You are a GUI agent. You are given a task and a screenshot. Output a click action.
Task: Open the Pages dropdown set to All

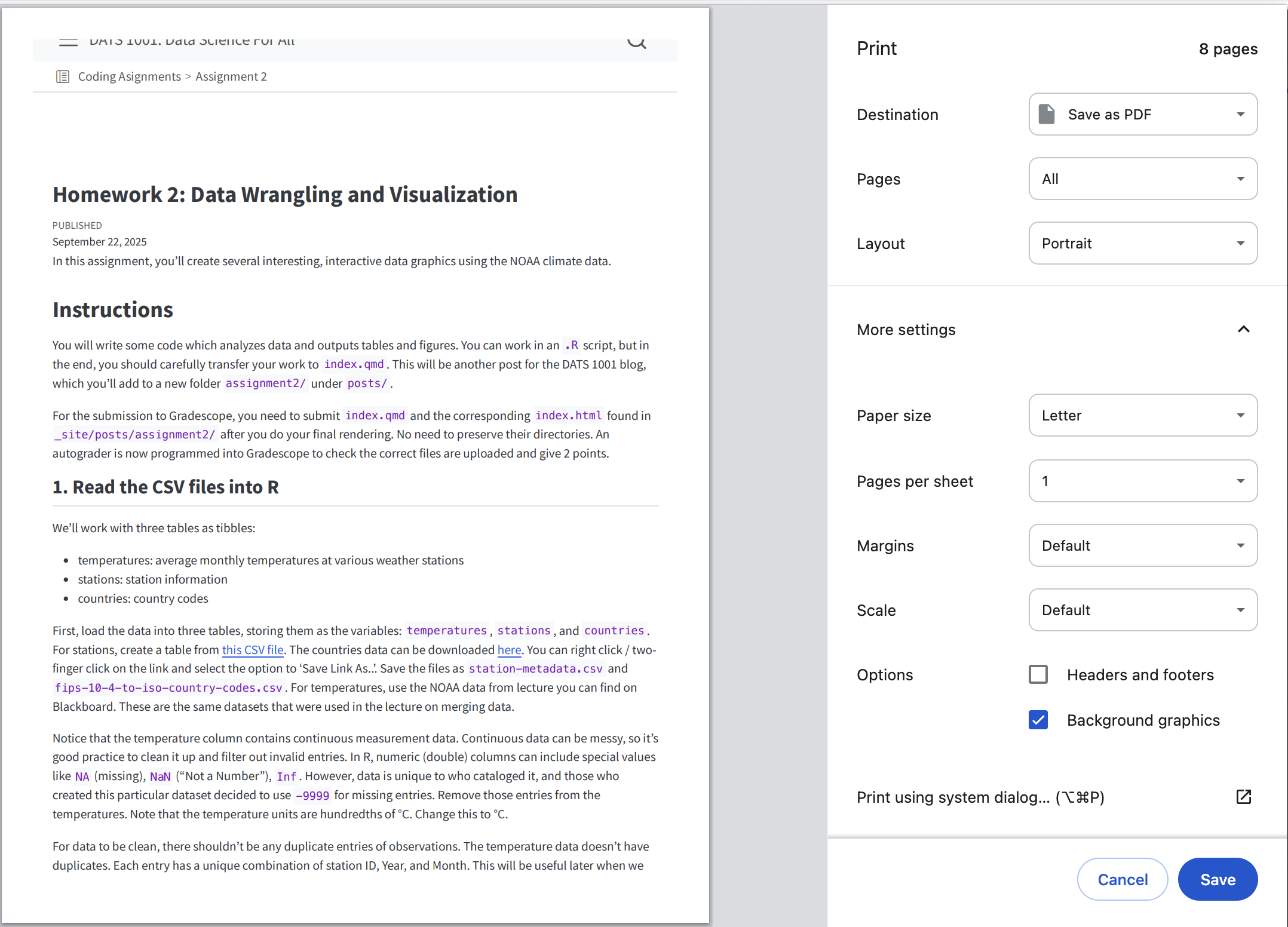1142,179
